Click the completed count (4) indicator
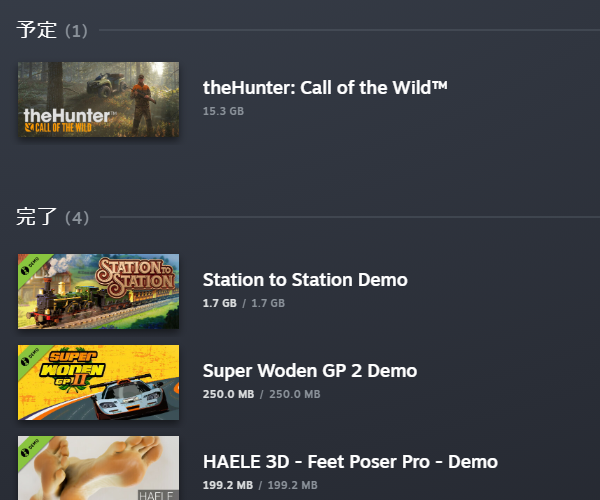The width and height of the screenshot is (600, 500). point(77,218)
